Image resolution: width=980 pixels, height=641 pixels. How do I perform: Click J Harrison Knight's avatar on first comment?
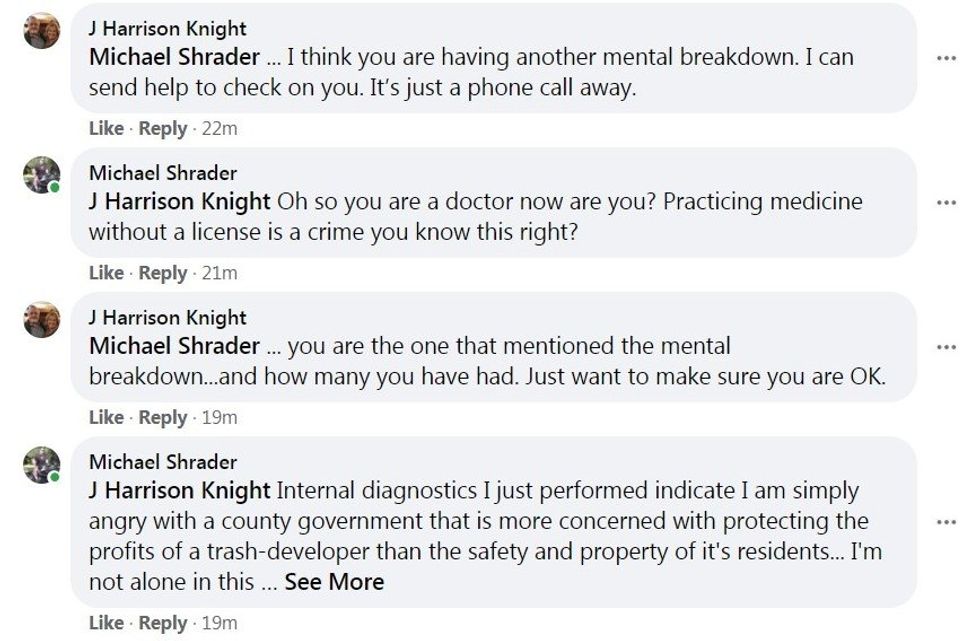(x=42, y=31)
